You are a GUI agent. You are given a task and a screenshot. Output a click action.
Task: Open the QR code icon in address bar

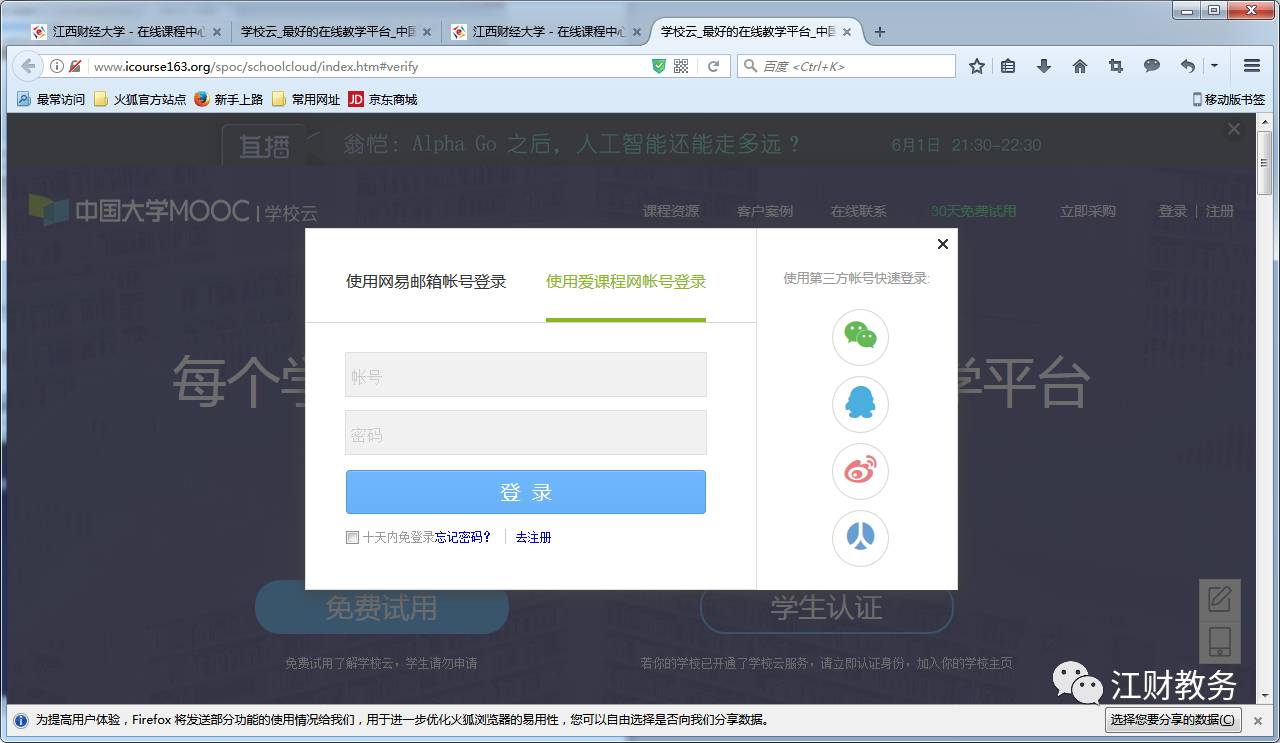click(x=681, y=66)
